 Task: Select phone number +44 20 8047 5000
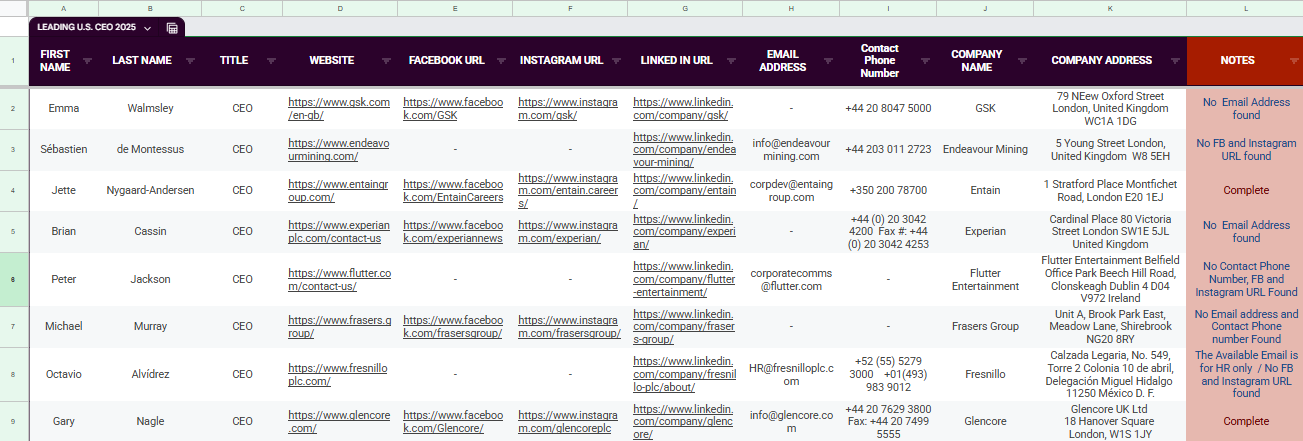888,108
